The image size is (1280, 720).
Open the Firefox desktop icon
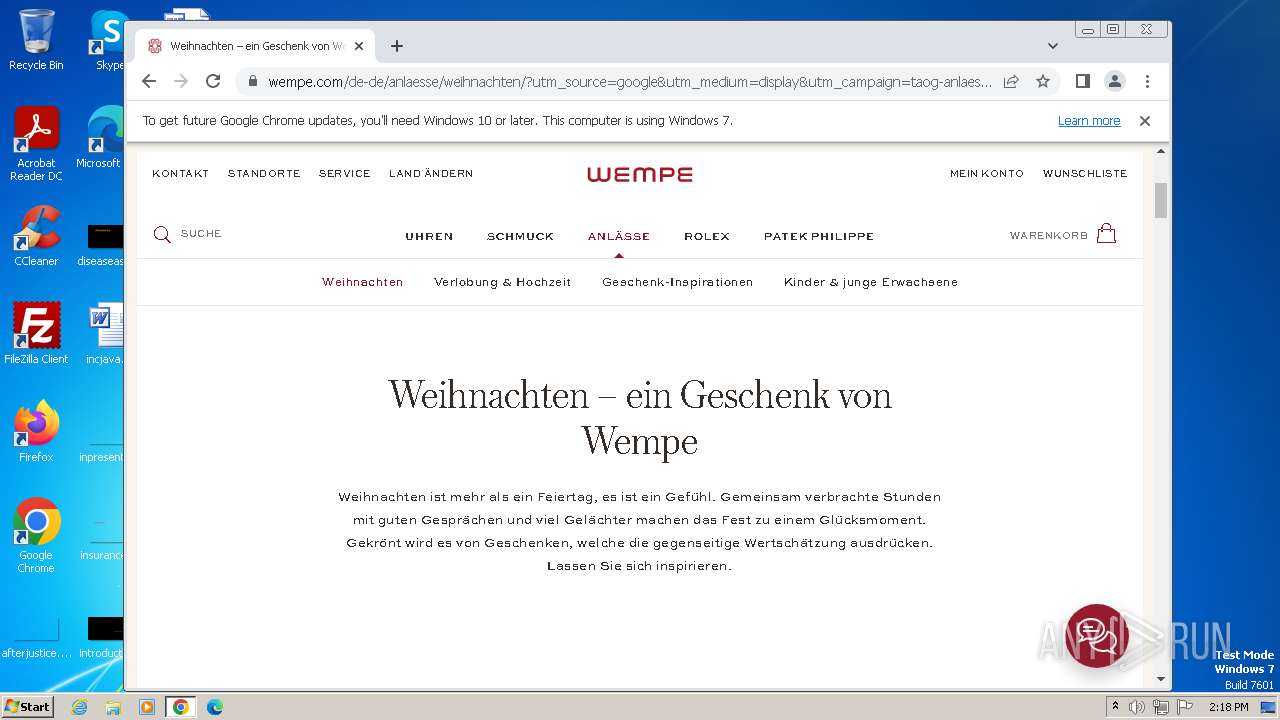pyautogui.click(x=36, y=432)
